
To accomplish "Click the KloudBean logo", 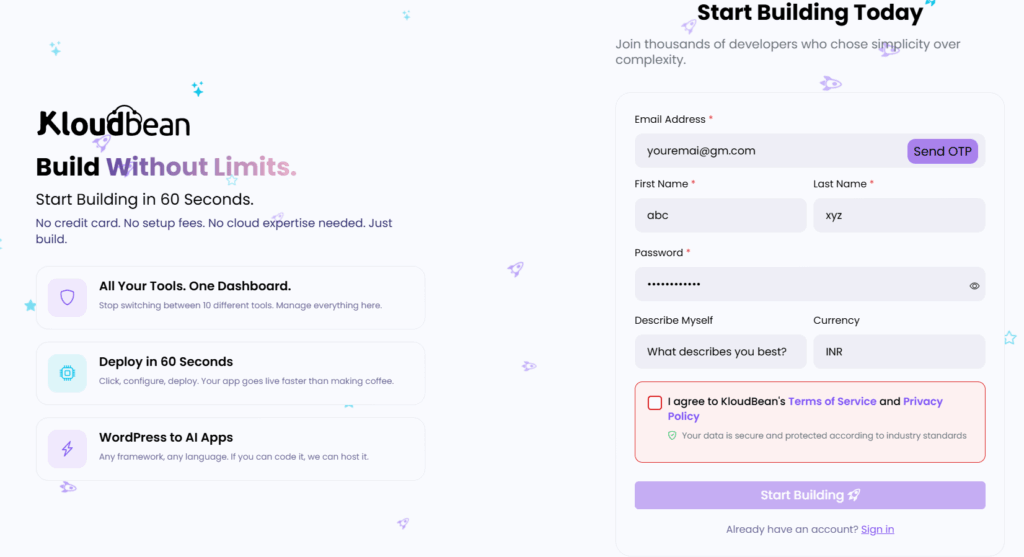I will pos(114,121).
